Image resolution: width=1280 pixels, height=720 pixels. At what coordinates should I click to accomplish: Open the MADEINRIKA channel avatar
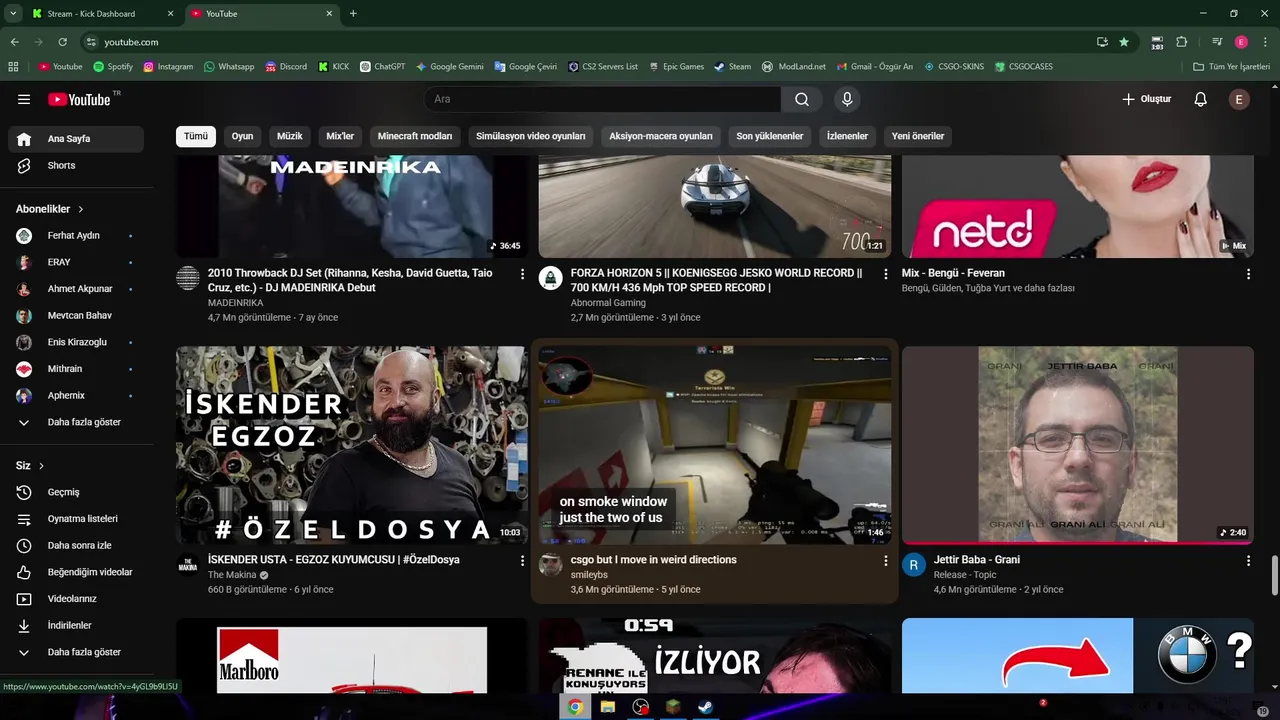pyautogui.click(x=188, y=278)
